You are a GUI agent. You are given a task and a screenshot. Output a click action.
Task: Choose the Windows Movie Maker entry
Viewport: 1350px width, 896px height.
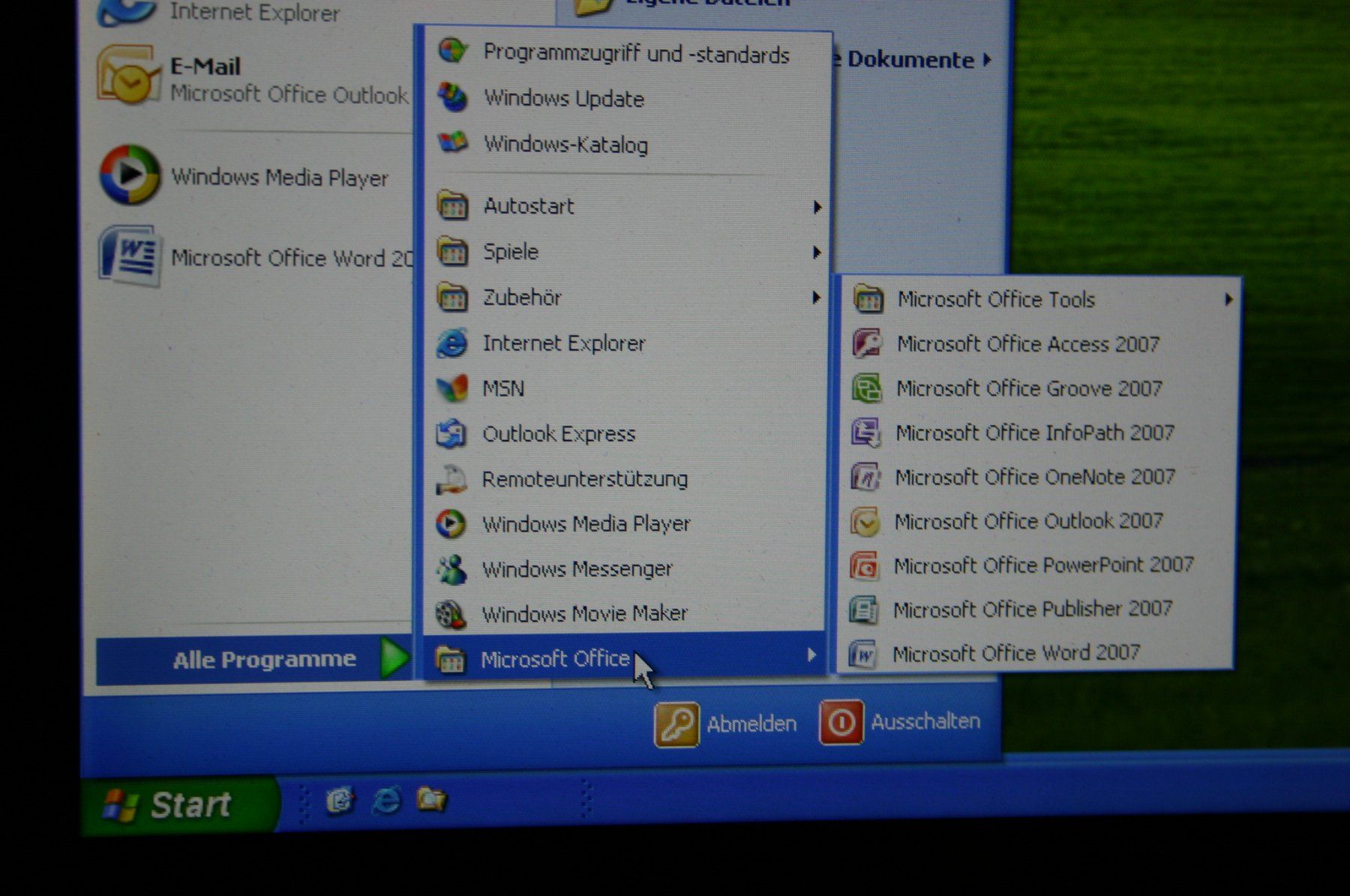[624, 614]
